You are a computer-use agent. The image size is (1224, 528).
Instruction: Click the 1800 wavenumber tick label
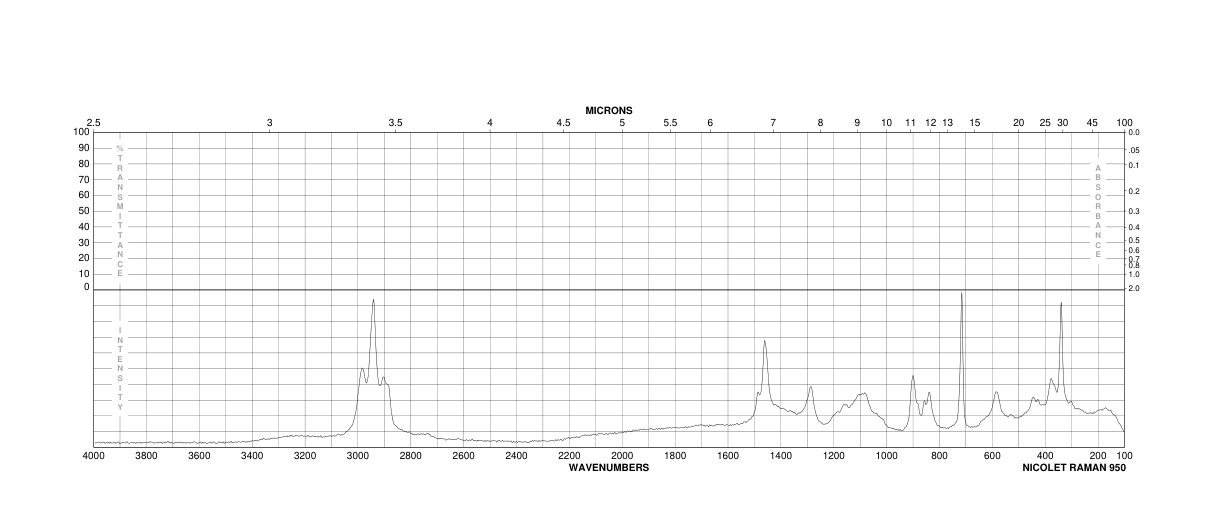click(675, 456)
